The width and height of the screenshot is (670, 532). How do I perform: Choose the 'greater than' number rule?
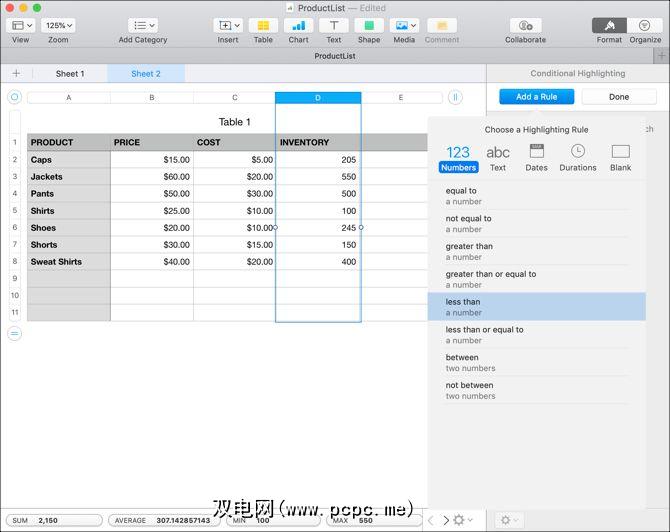(x=469, y=251)
